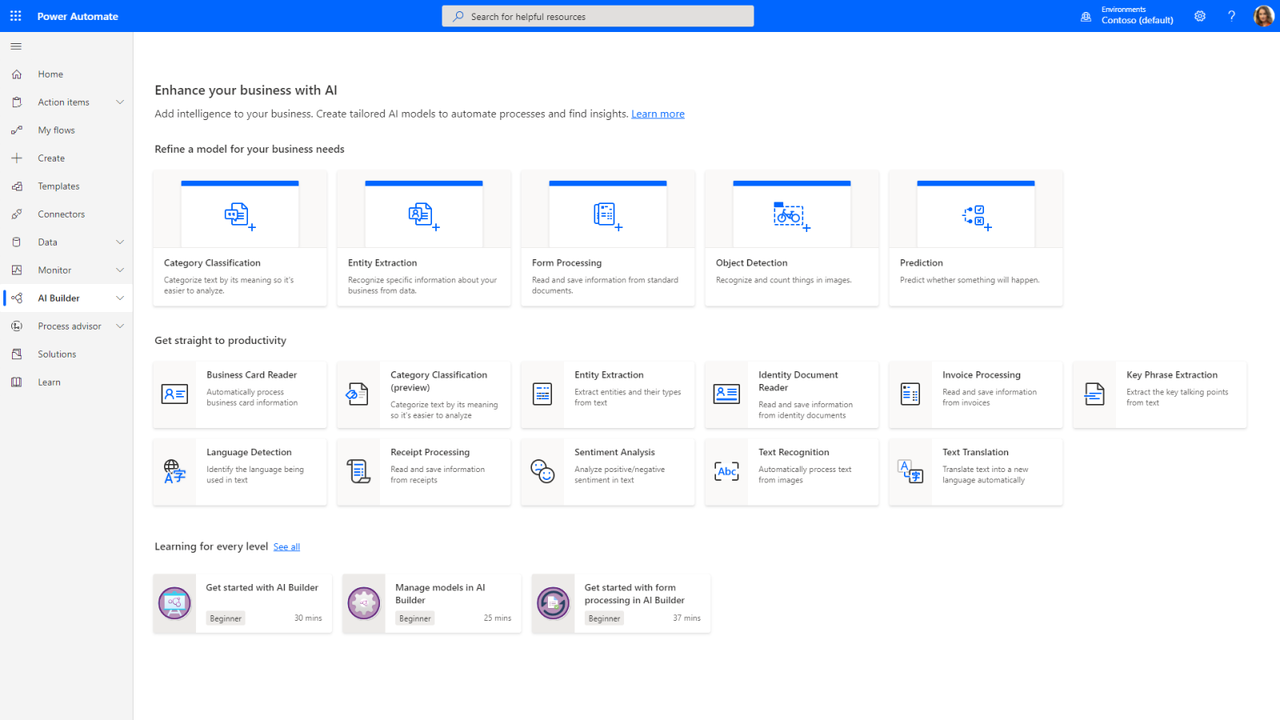Open the app launcher waffle icon
The height and width of the screenshot is (720, 1280).
[x=16, y=16]
